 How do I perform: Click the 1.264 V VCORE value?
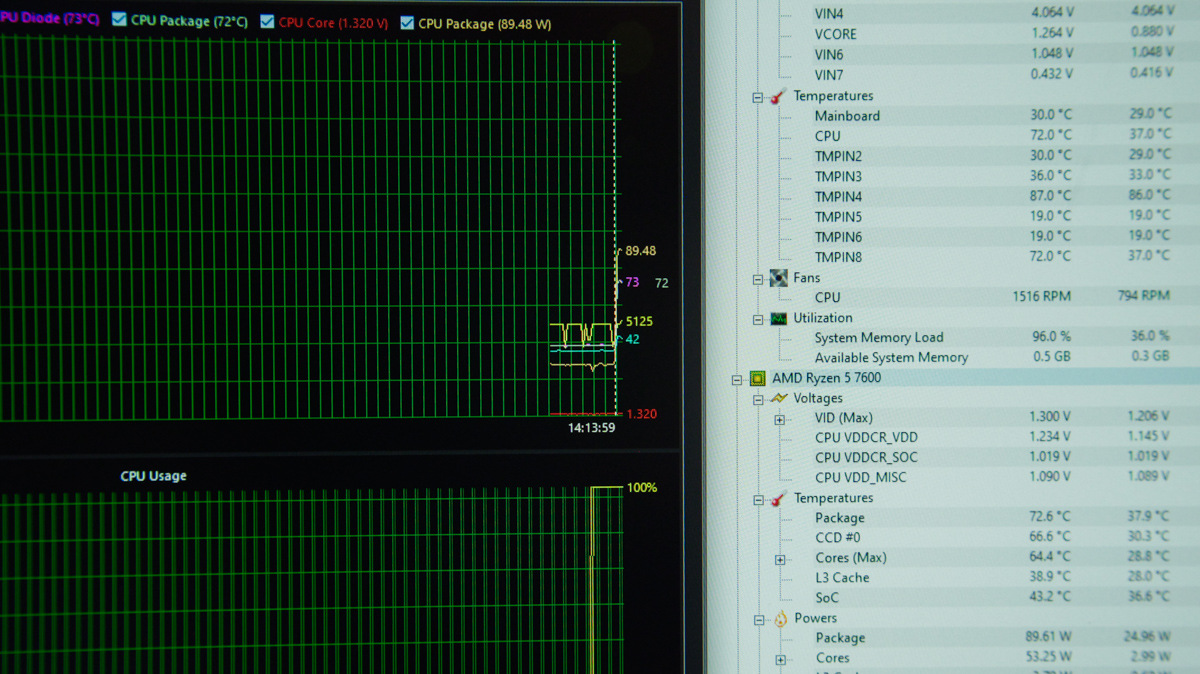click(x=1051, y=33)
